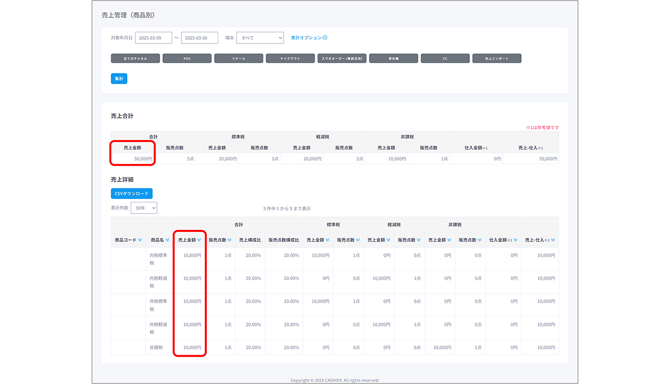670x384 pixels.
Task: Click the blue 集計 button
Action: [x=119, y=79]
